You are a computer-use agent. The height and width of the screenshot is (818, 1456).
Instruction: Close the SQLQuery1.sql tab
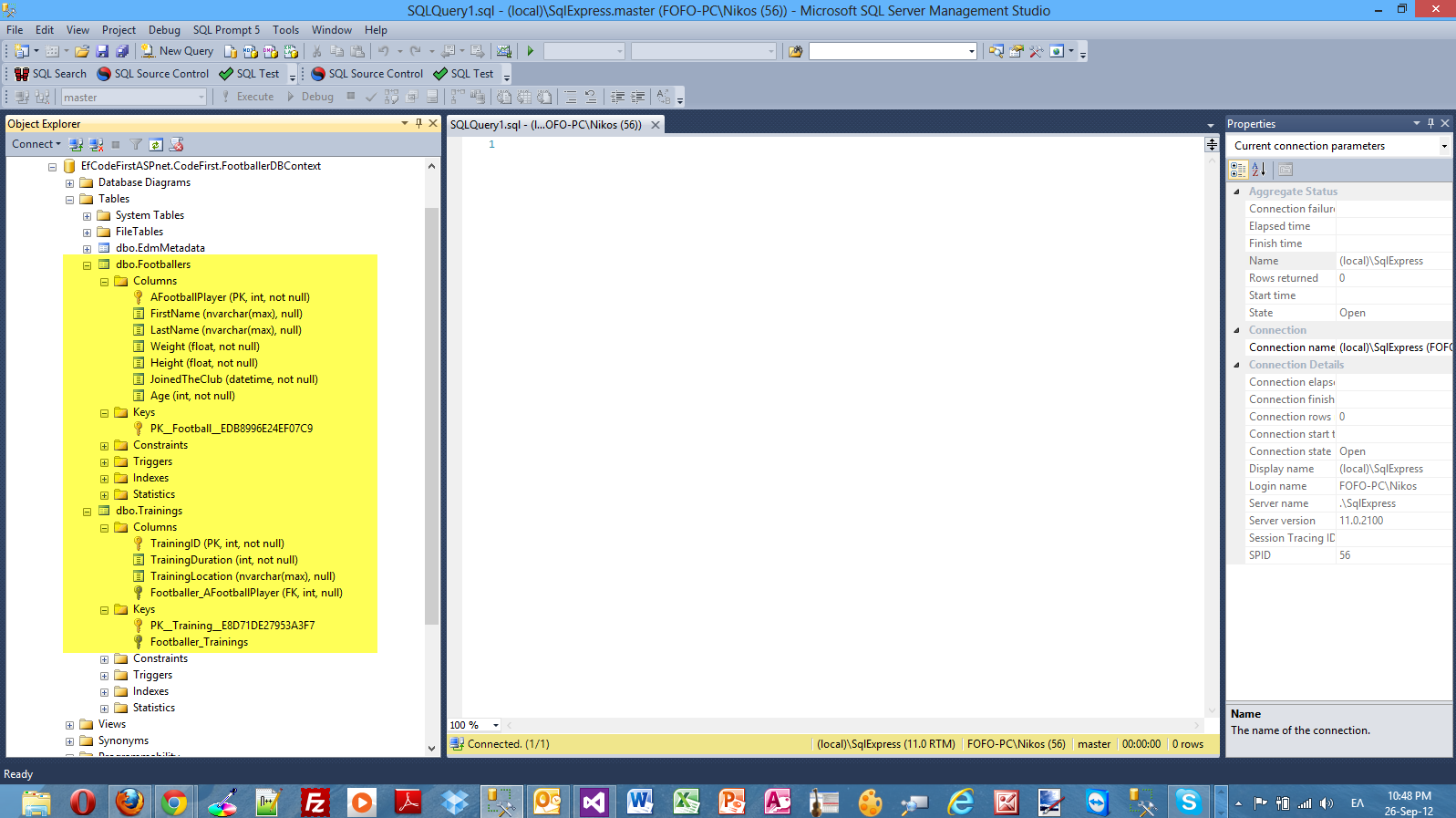coord(655,125)
